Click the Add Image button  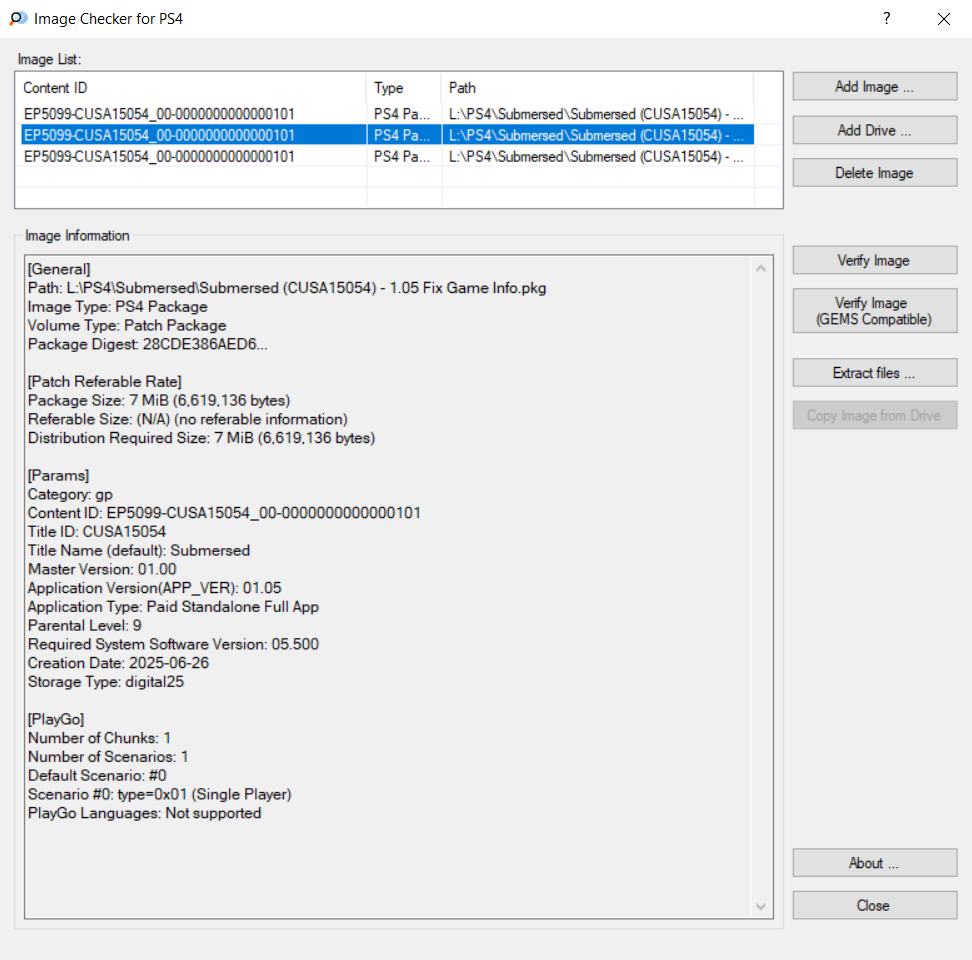[875, 87]
